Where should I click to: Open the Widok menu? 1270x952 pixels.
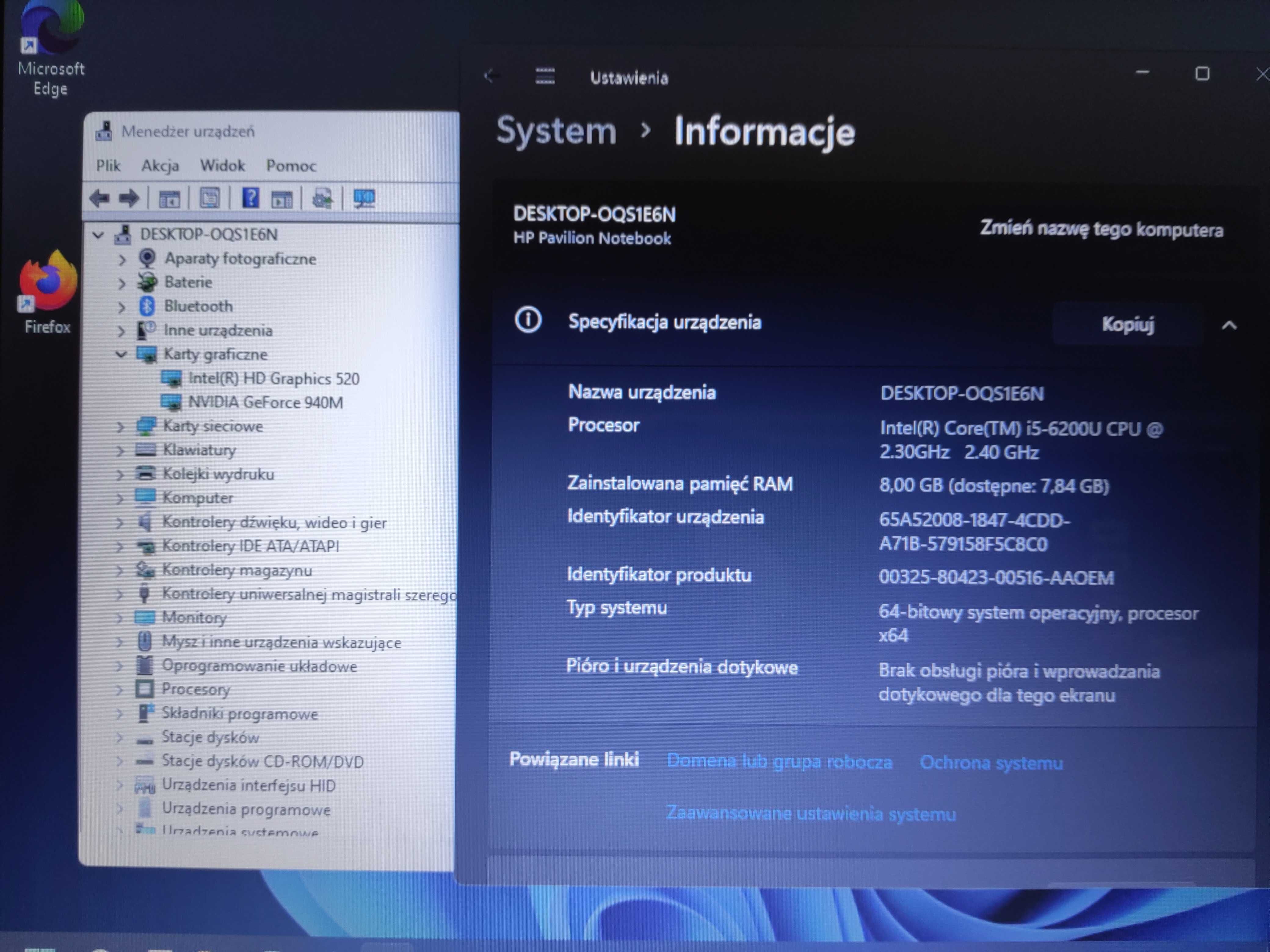tap(222, 166)
